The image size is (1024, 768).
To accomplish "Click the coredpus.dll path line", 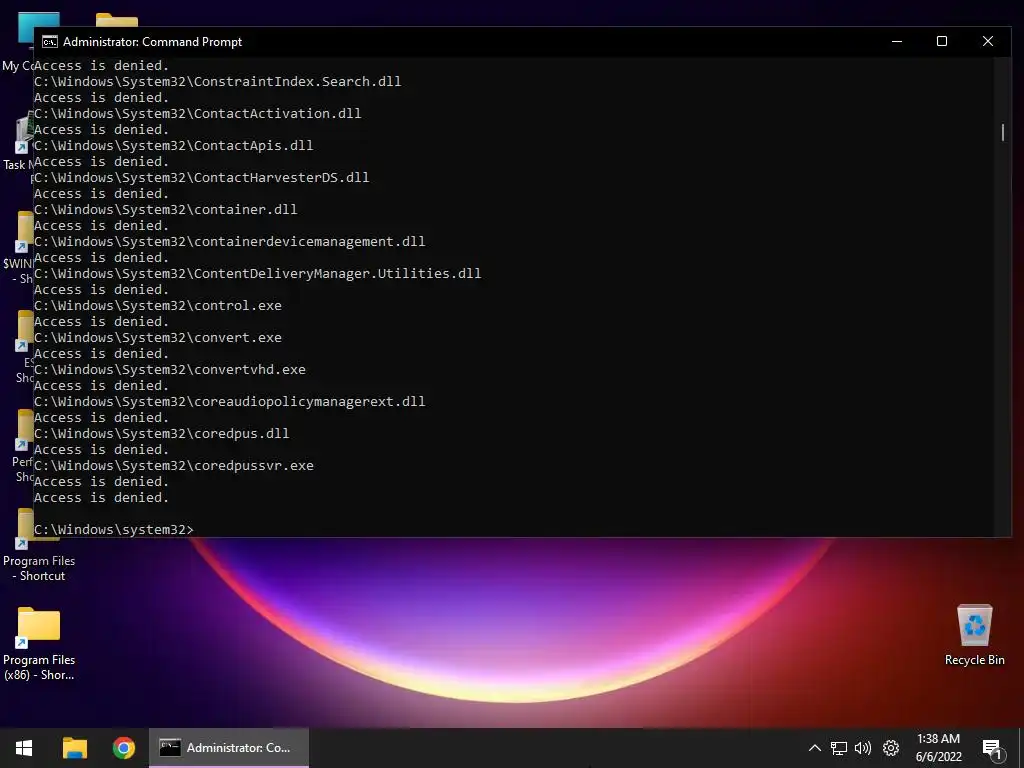I will 162,434.
